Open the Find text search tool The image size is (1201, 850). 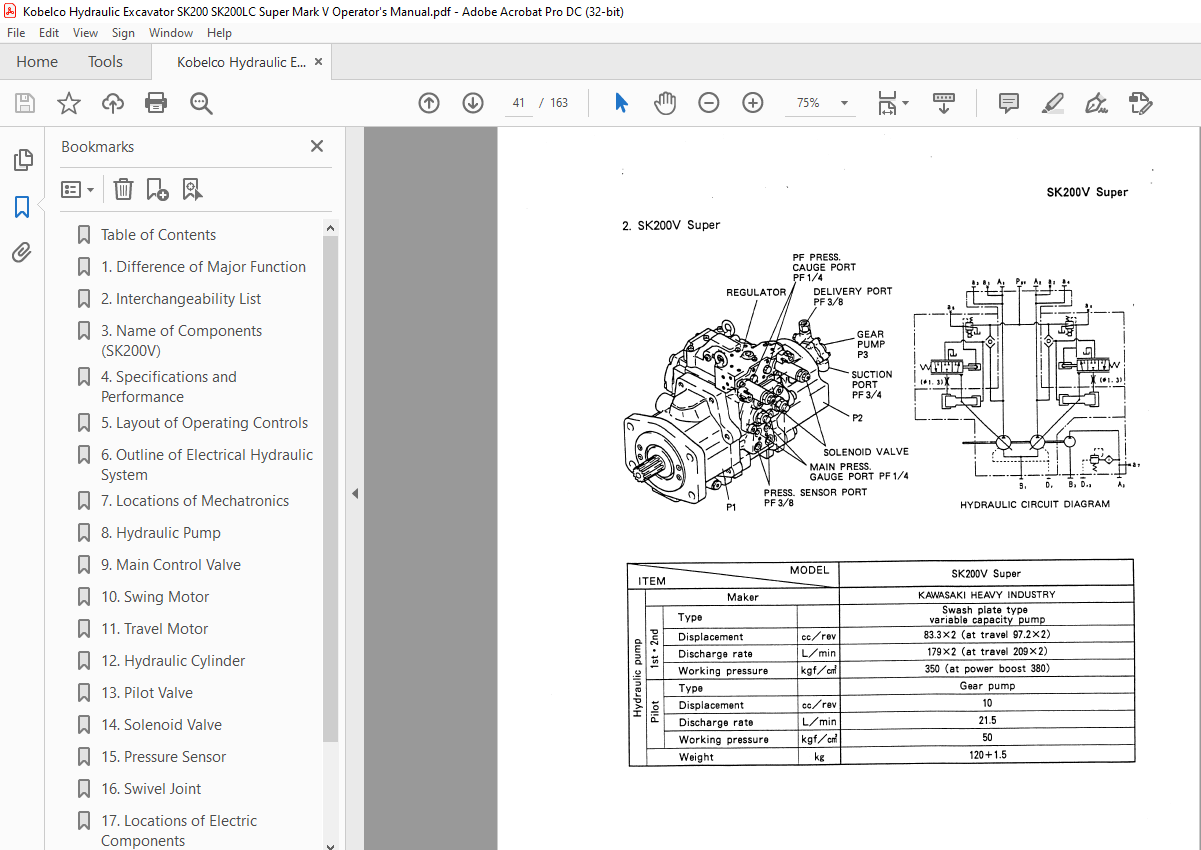(201, 103)
